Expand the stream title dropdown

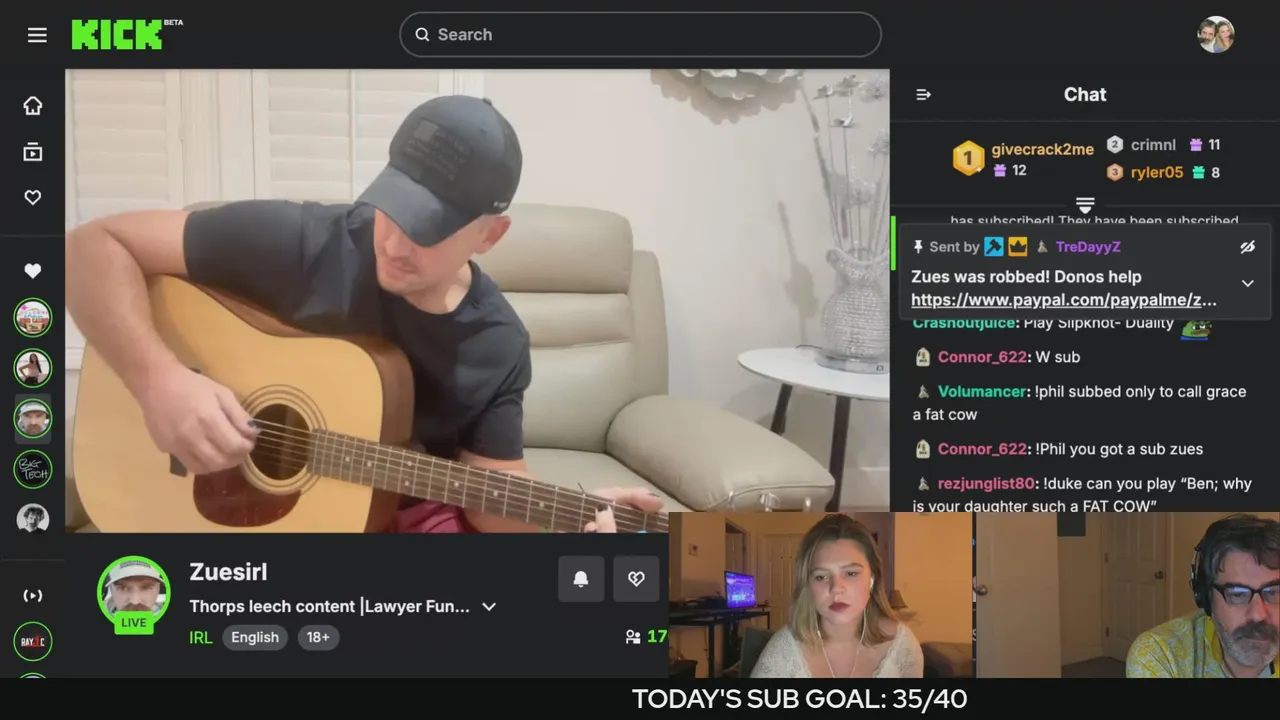coord(489,607)
